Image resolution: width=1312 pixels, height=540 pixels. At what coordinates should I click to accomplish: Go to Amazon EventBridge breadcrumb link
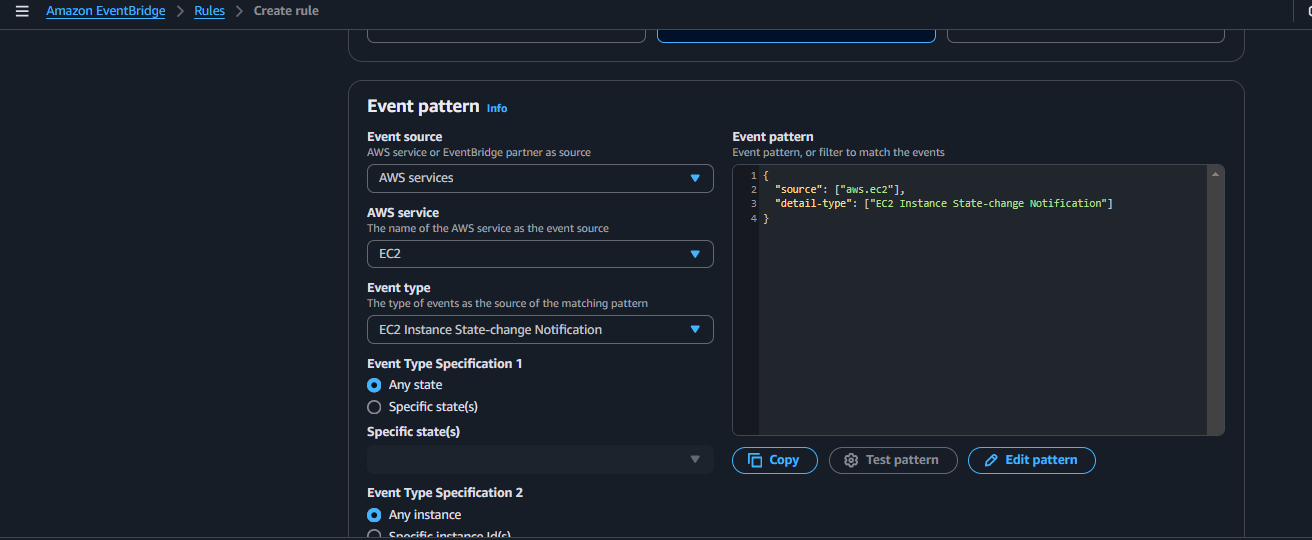click(105, 12)
